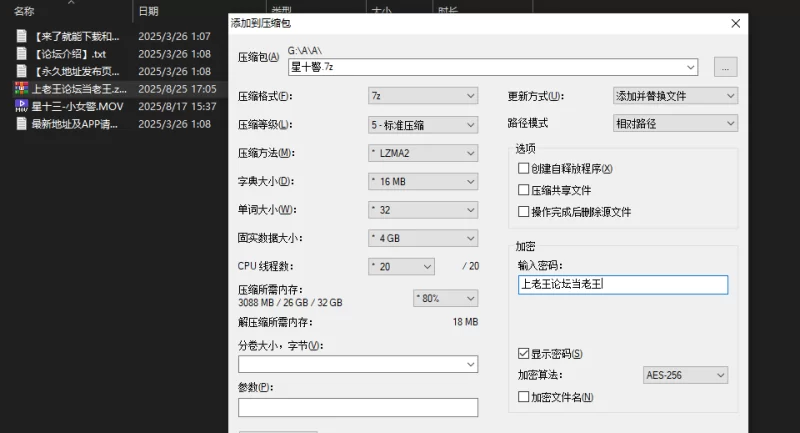Click the G:\A\A\ path text
Viewport: 800px width, 433px height.
[305, 50]
